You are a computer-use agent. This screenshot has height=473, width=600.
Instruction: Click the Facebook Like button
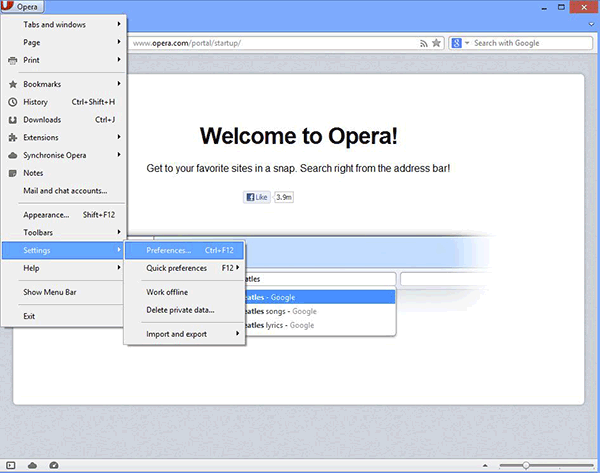(256, 197)
